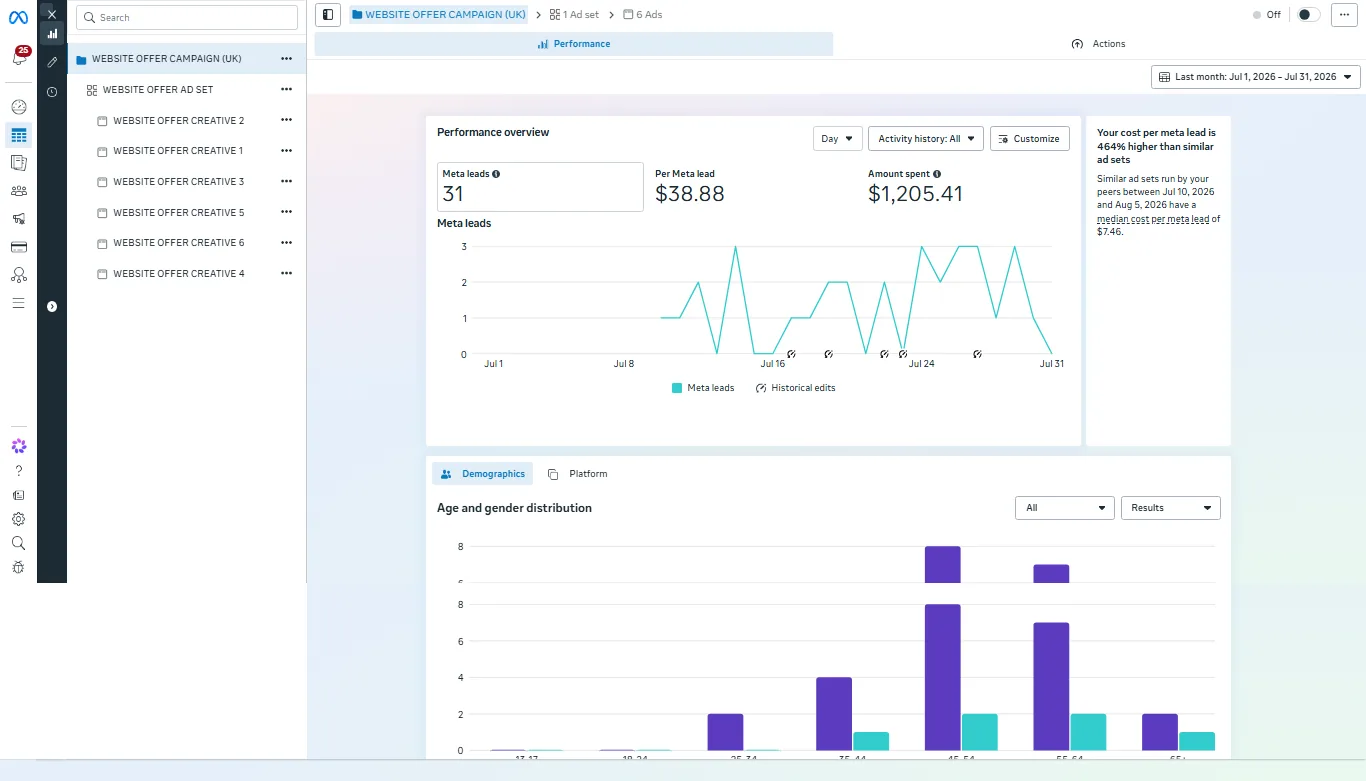Open options for WEBSITE OFFER CREATIVE 1
This screenshot has width=1366, height=781.
click(x=286, y=150)
